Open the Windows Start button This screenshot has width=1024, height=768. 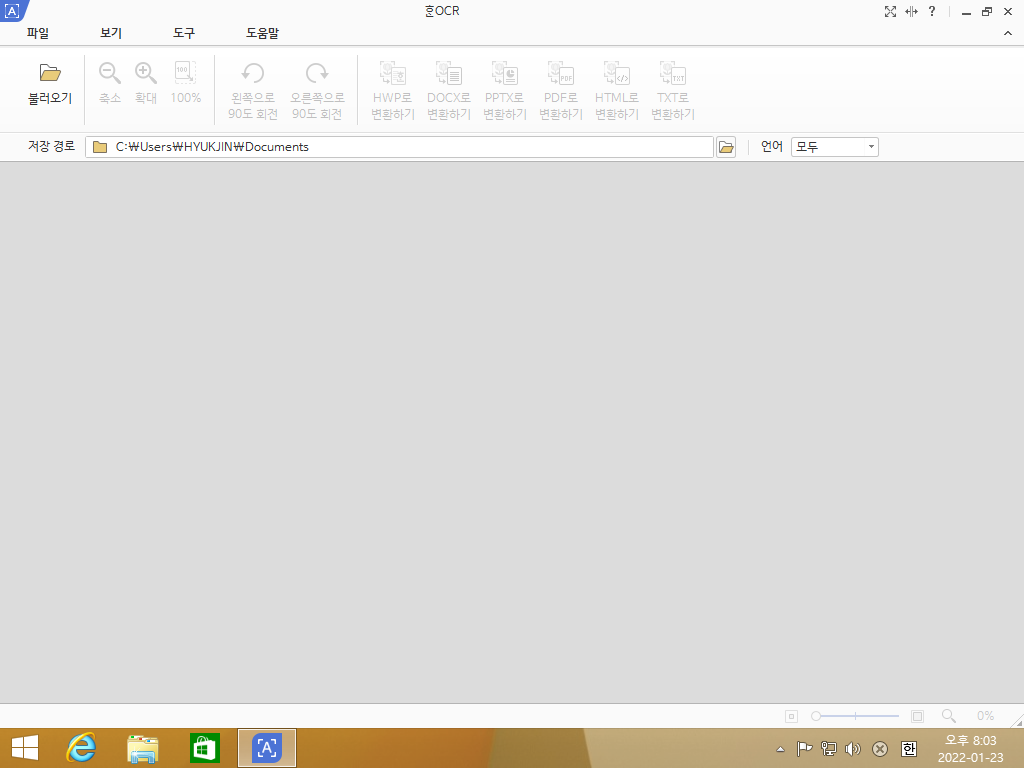point(25,748)
